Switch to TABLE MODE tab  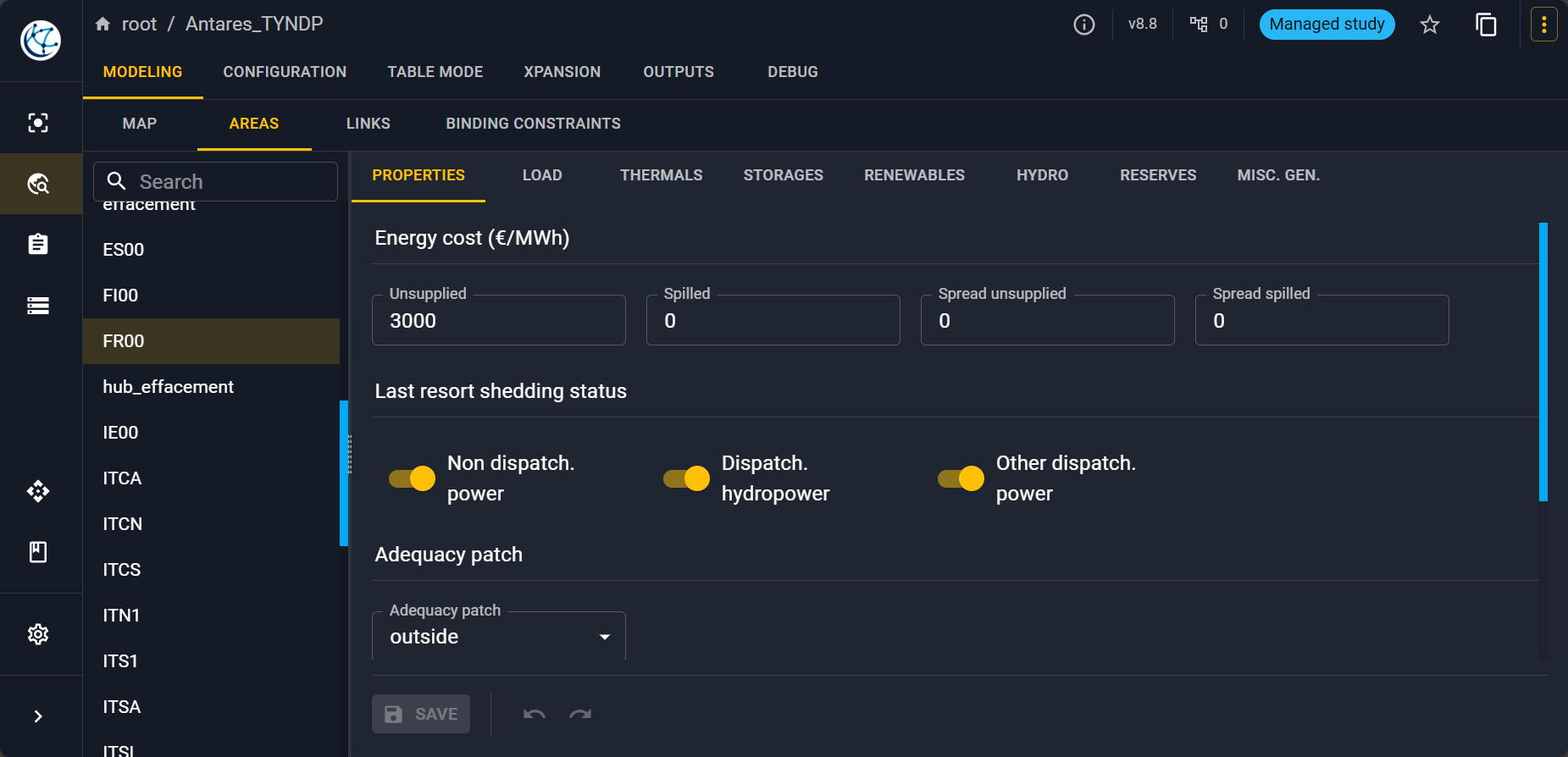[x=435, y=72]
